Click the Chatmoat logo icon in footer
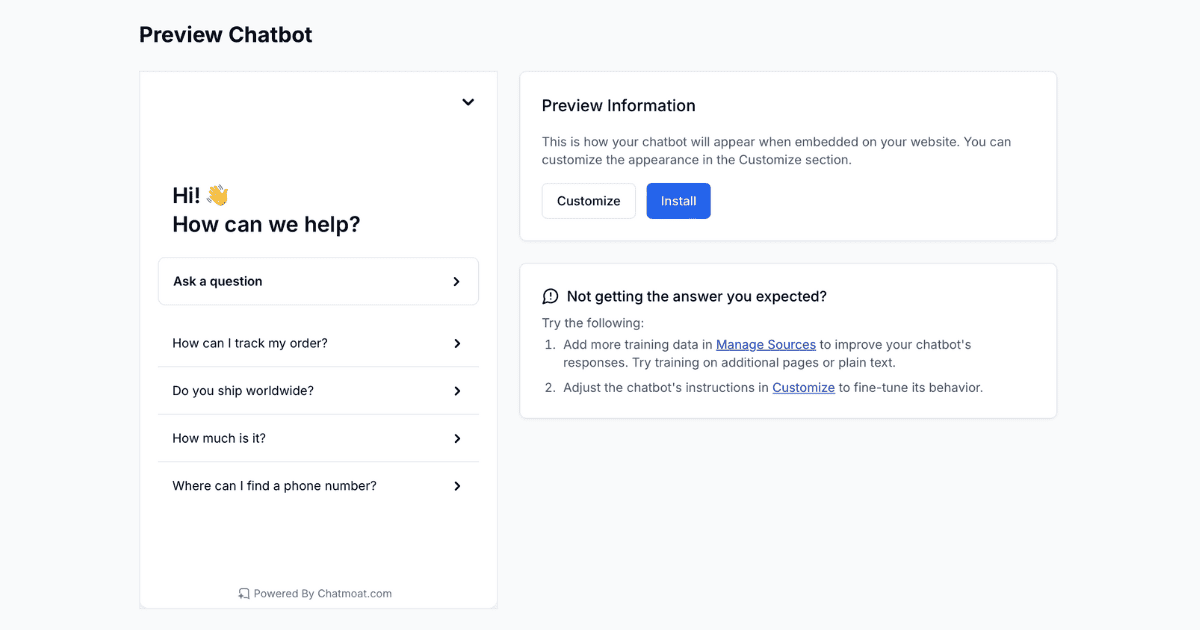This screenshot has width=1200, height=630. (x=244, y=593)
